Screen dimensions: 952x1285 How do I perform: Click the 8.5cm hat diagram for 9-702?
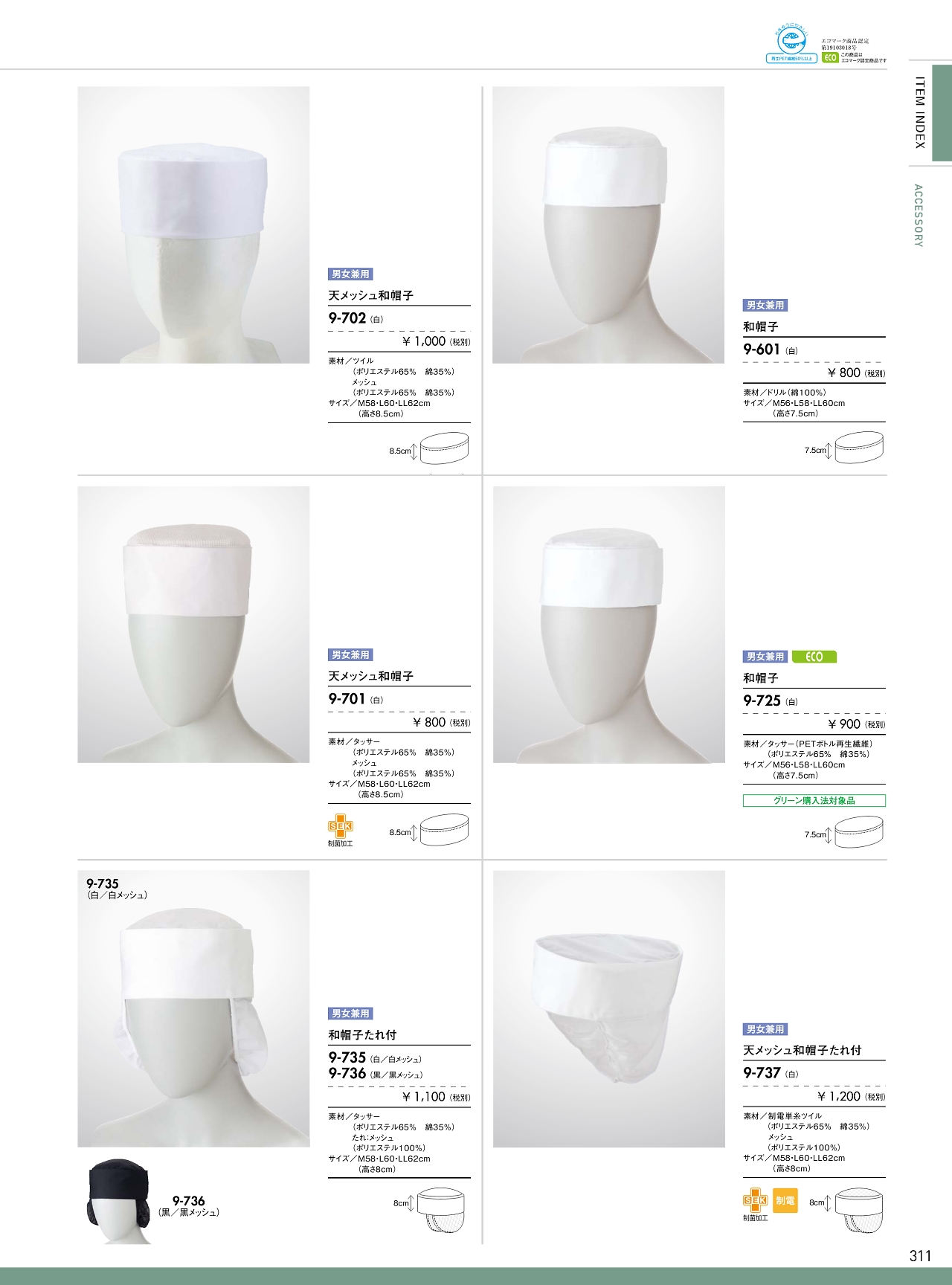(x=445, y=449)
